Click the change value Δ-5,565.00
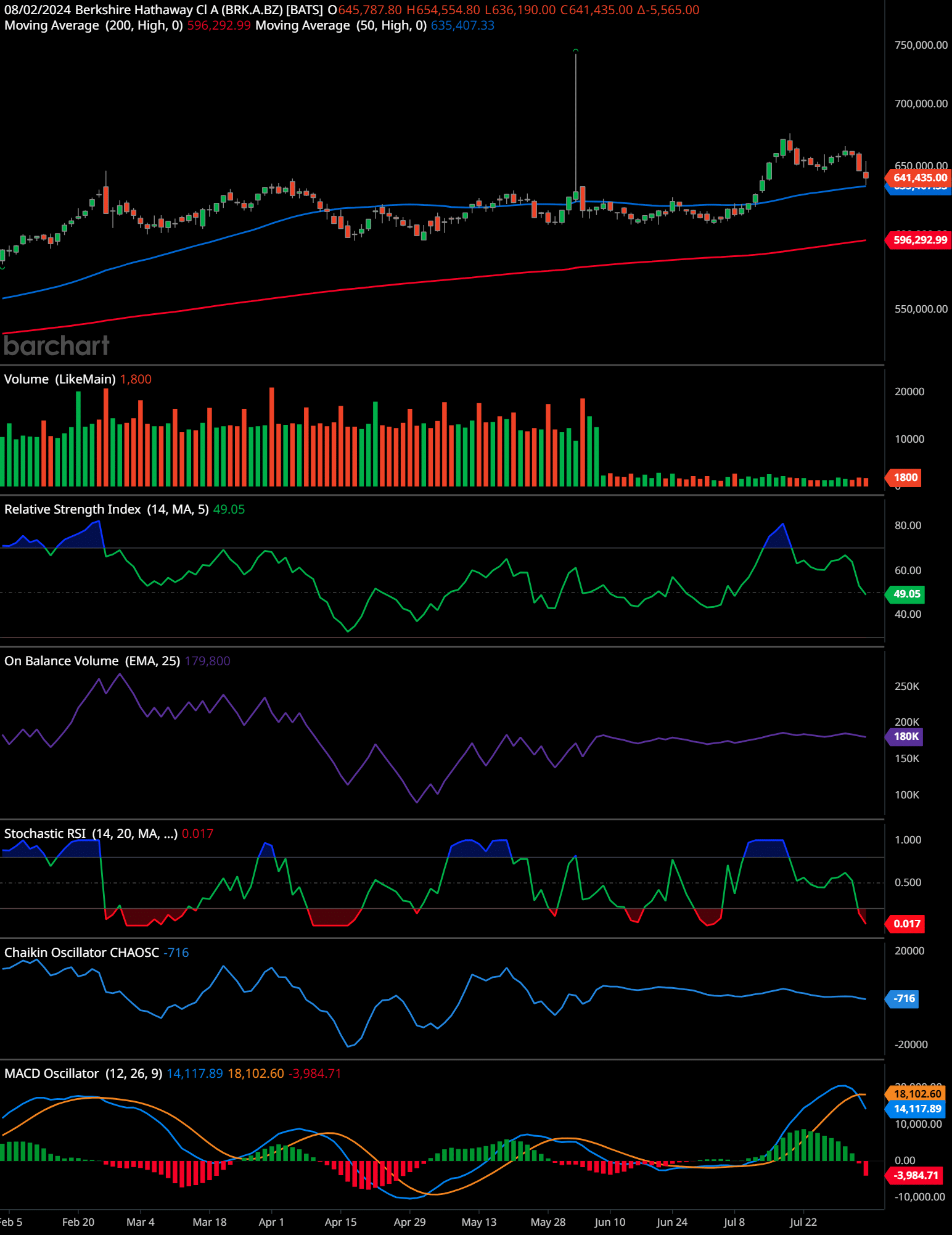 coord(668,10)
